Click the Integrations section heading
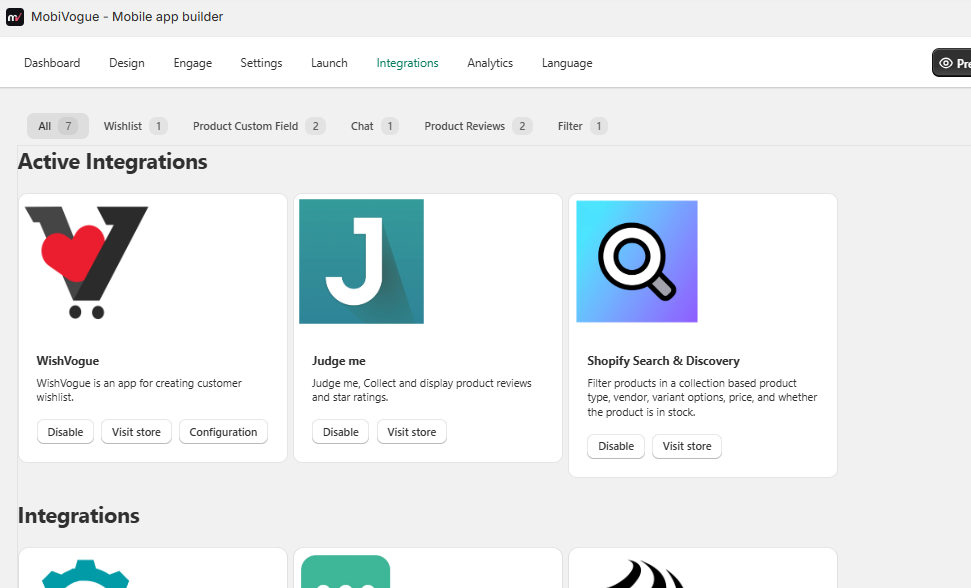Image resolution: width=971 pixels, height=588 pixels. [79, 516]
